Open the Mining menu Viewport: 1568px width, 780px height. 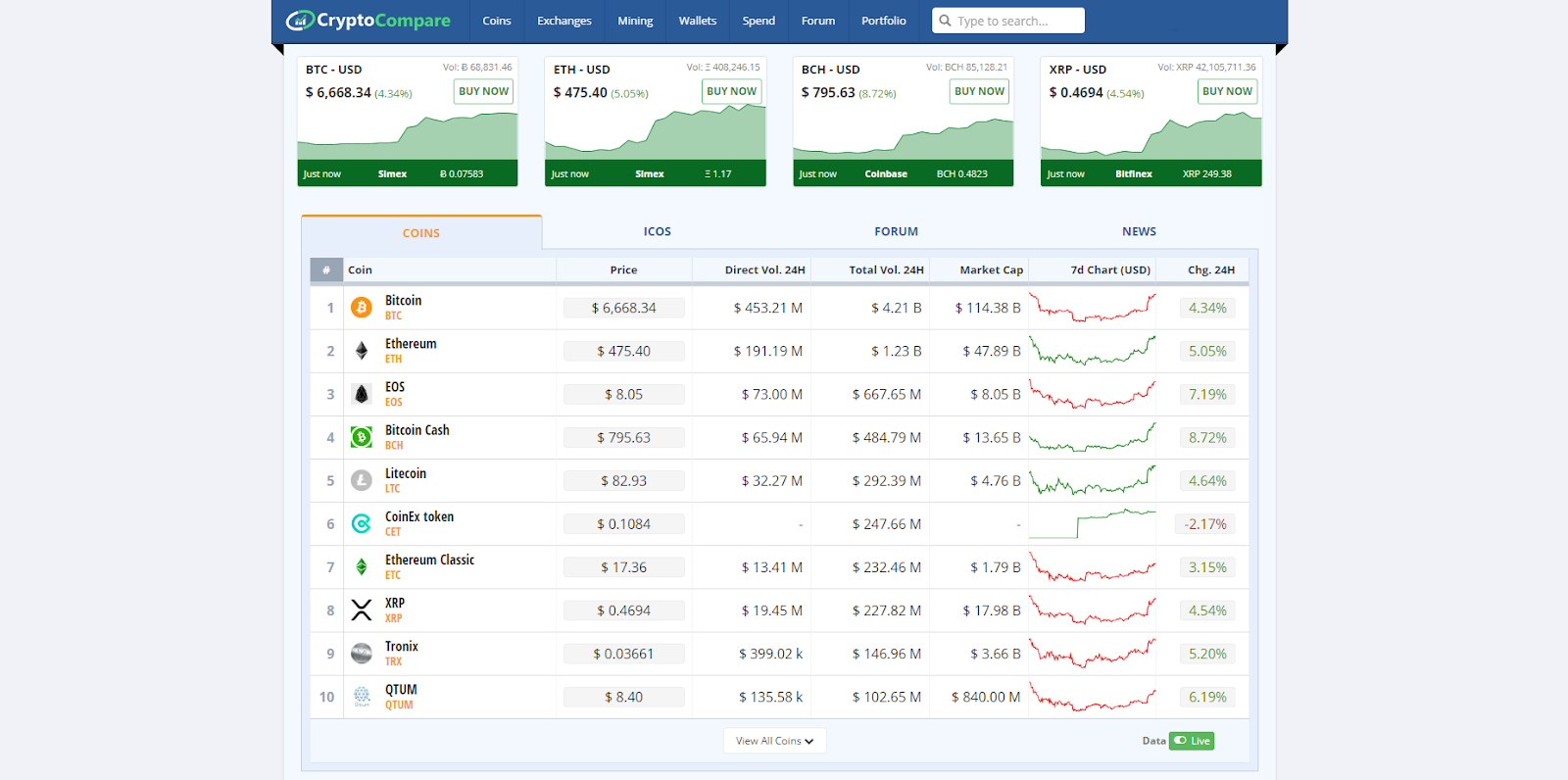tap(635, 21)
